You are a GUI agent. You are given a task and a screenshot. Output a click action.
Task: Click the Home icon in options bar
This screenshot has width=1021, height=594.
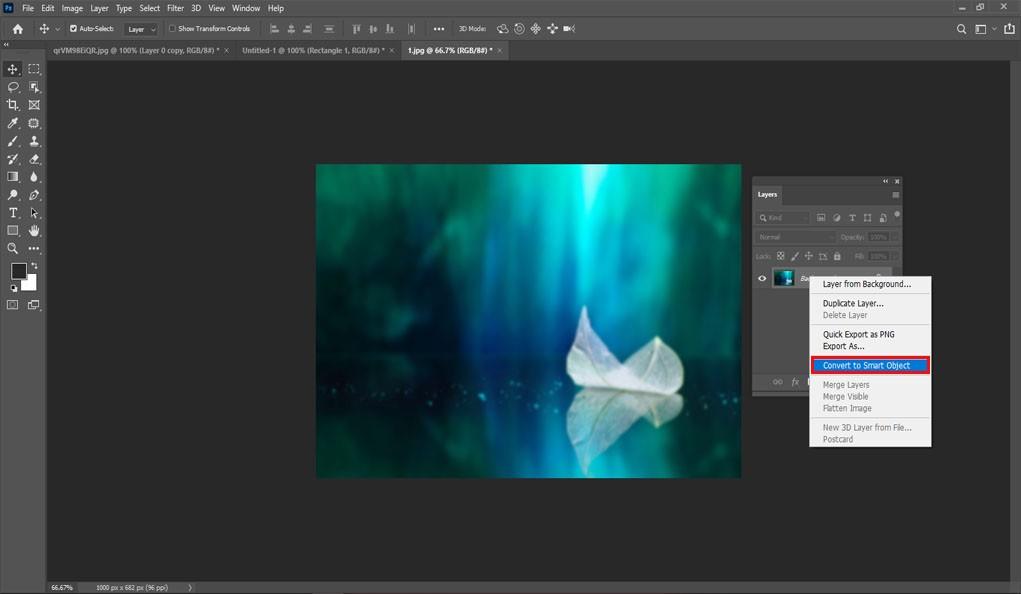18,29
